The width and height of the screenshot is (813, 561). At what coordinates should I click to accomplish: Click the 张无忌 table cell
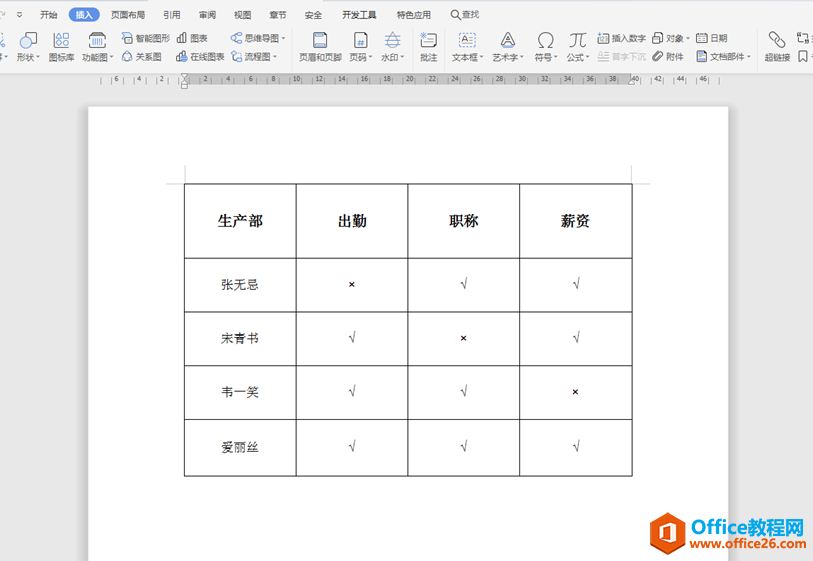(x=240, y=285)
